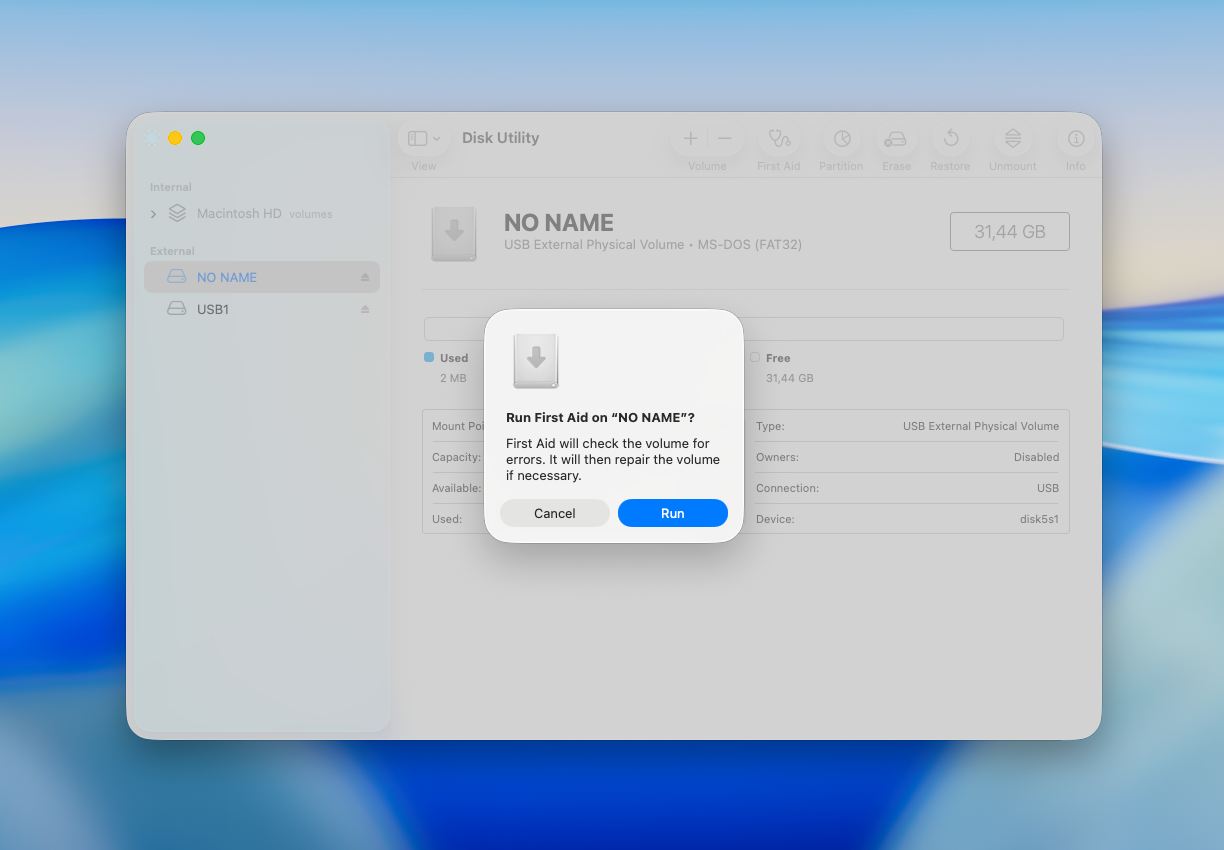
Task: Click Run to start First Aid
Action: (672, 513)
